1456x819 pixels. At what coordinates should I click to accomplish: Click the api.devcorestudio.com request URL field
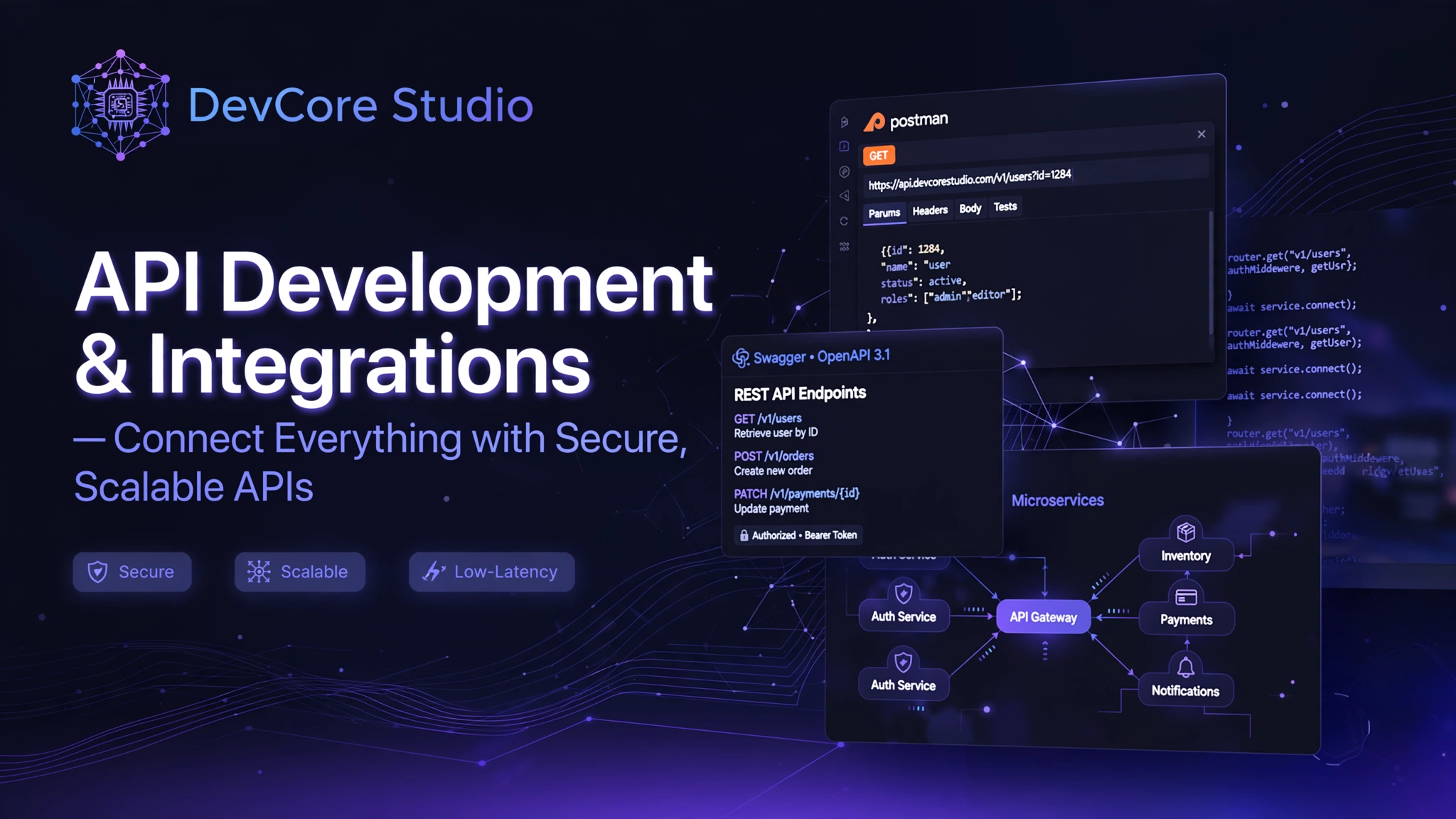pyautogui.click(x=1037, y=176)
